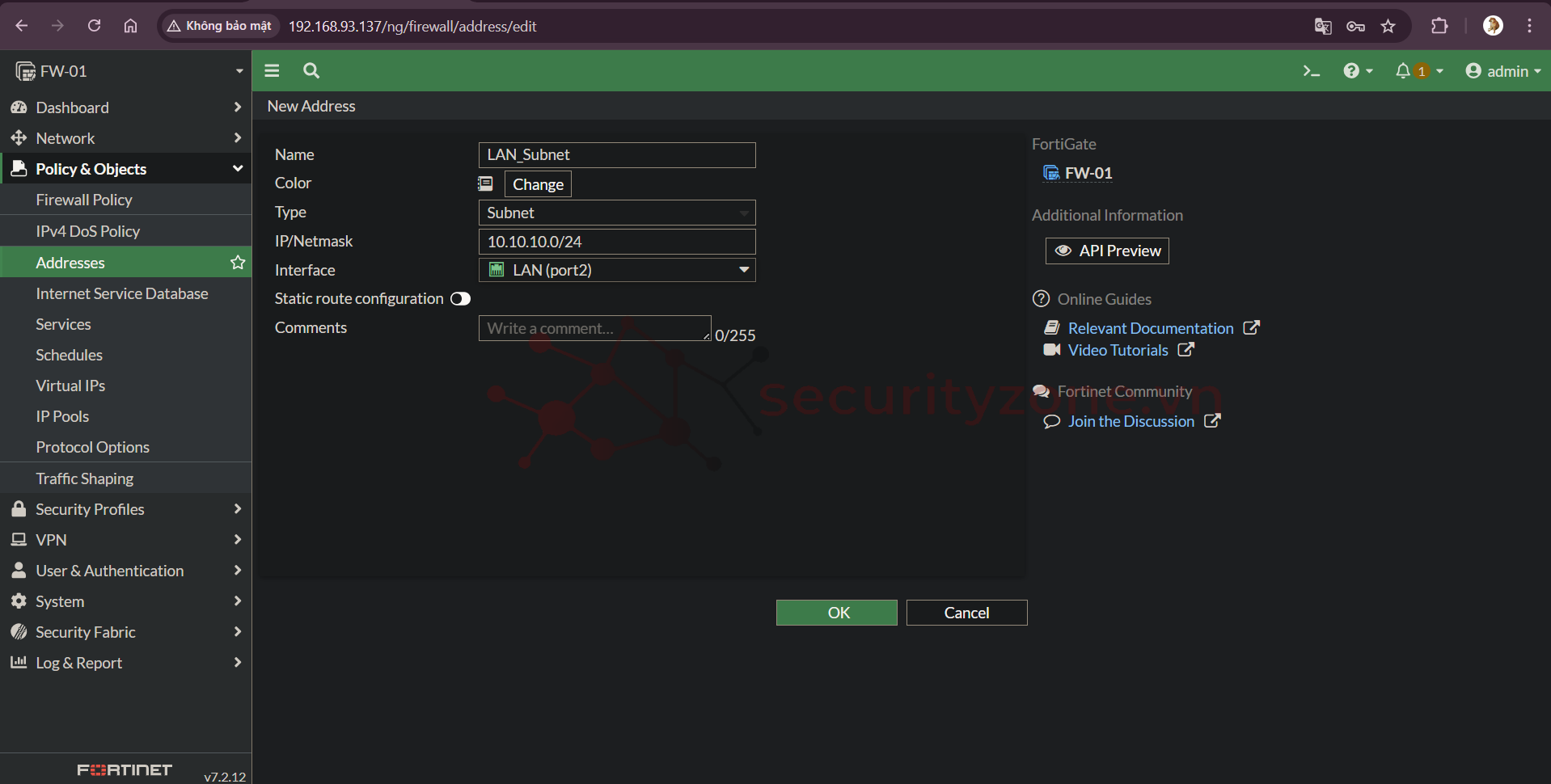
Task: Click the OK button
Action: coord(837,613)
